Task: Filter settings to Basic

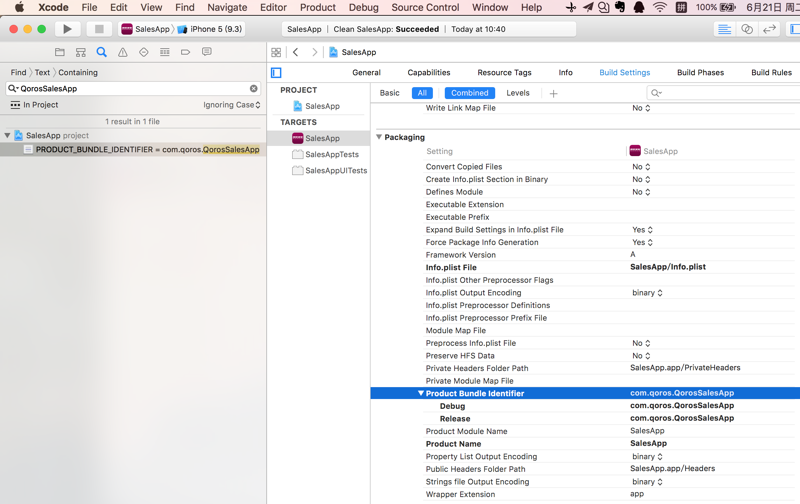Action: (390, 93)
